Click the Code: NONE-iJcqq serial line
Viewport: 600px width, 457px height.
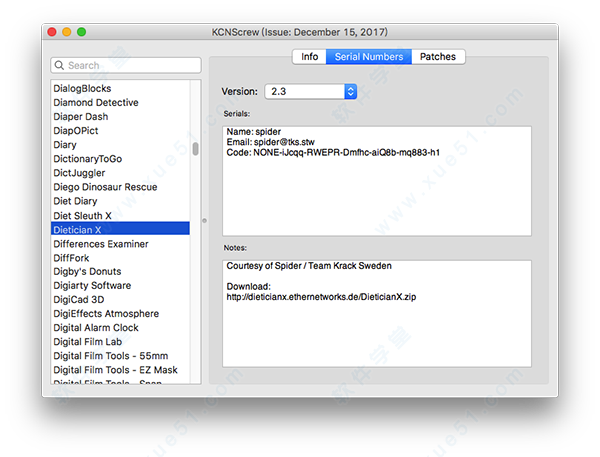click(x=333, y=153)
